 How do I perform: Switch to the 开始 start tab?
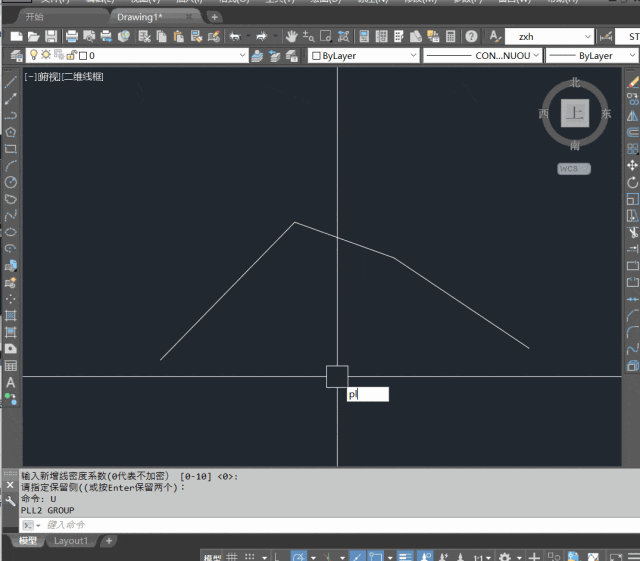point(34,17)
